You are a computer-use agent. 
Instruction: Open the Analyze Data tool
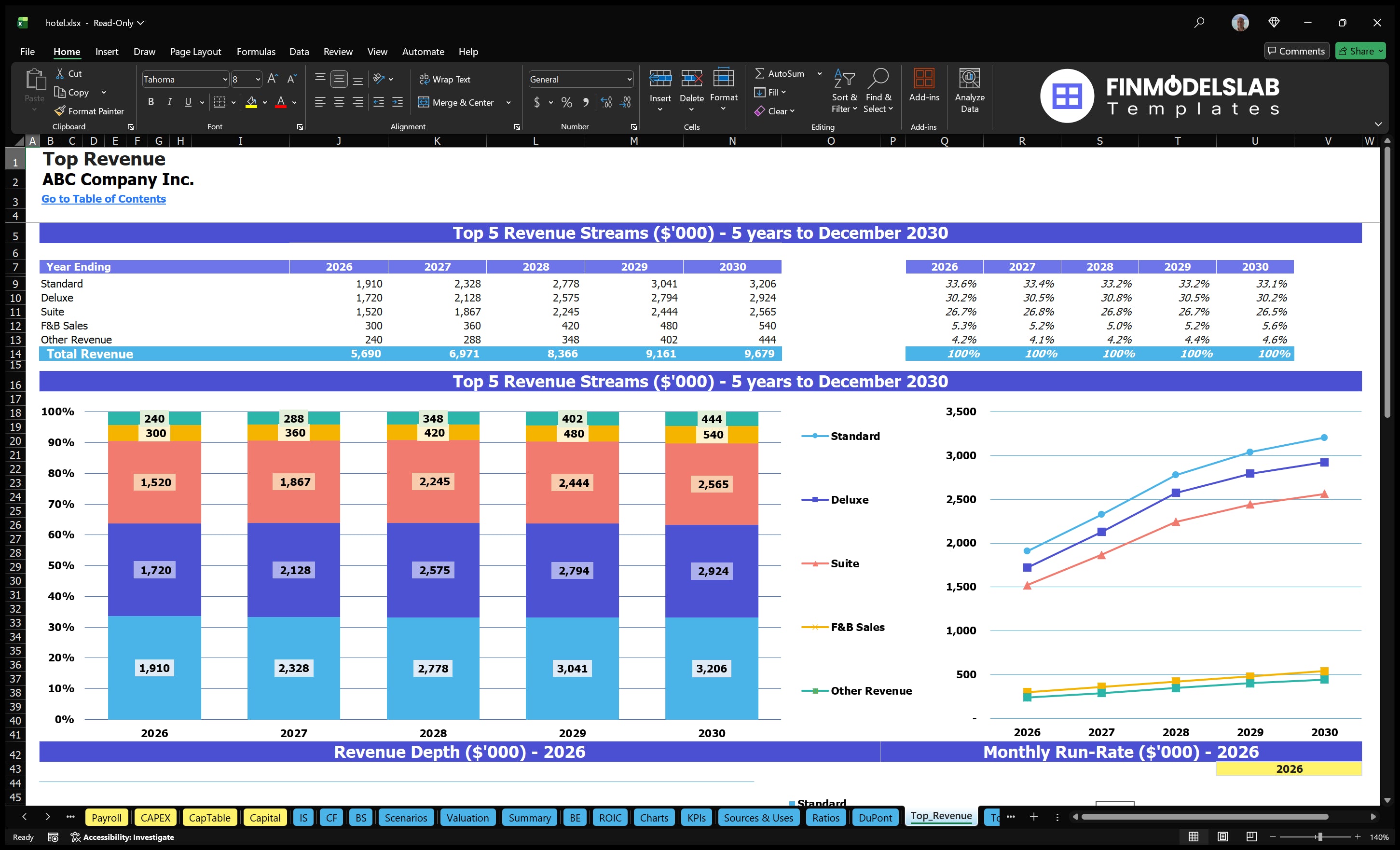coord(970,90)
